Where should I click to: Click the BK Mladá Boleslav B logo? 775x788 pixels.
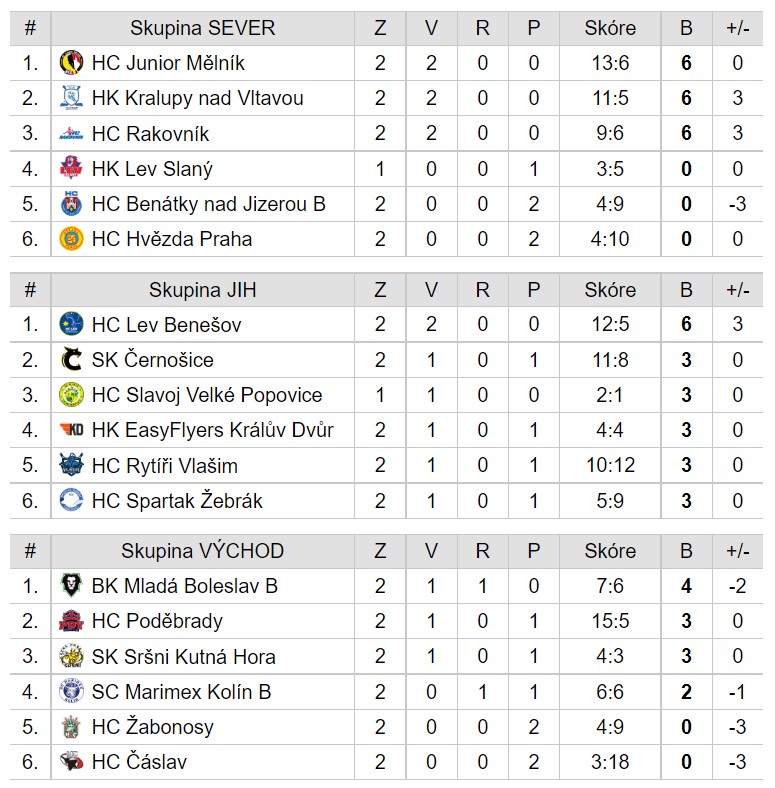click(x=71, y=586)
